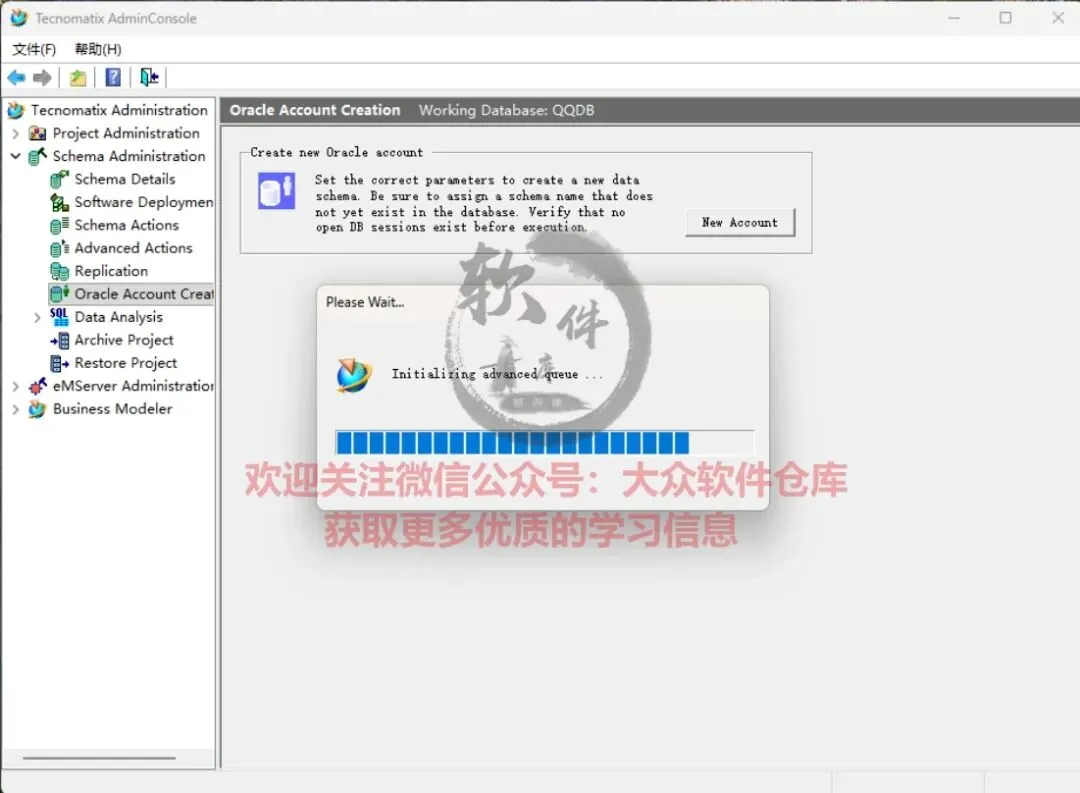Screen dimensions: 1080x793
Task: Select Oracle Account Creation tree item label
Action: point(143,294)
